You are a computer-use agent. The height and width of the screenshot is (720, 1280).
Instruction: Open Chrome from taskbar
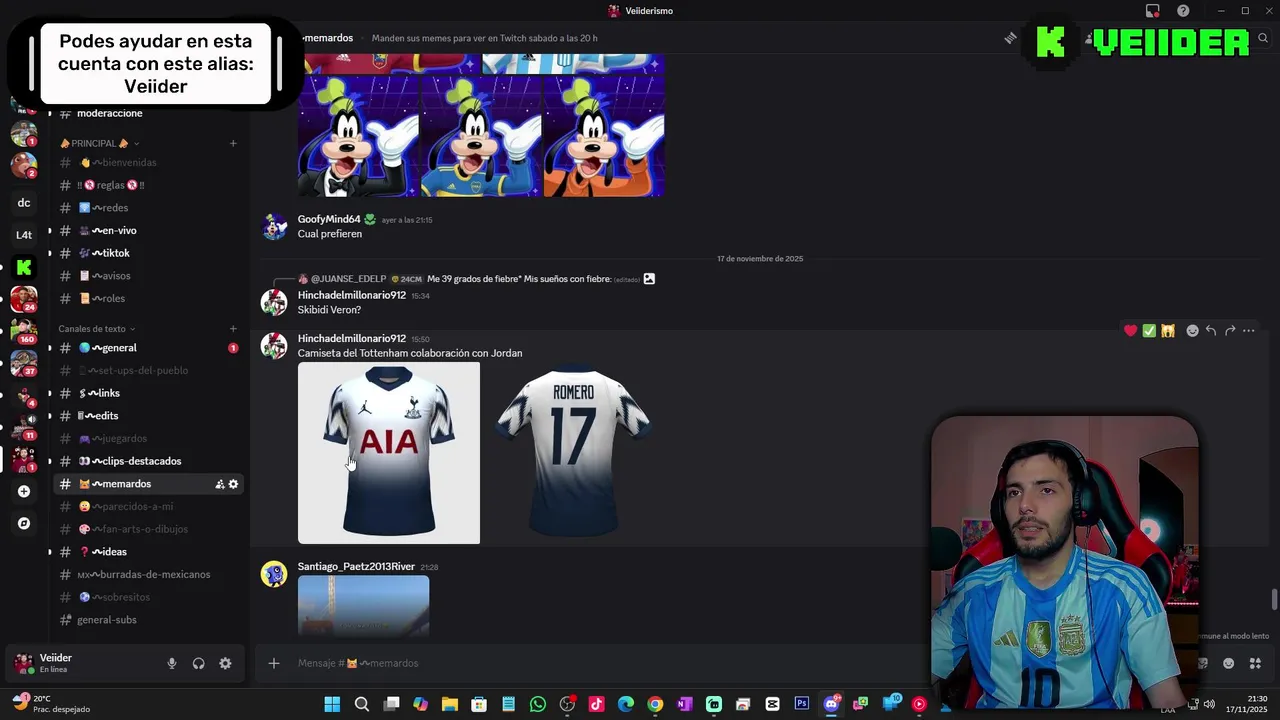click(x=655, y=704)
